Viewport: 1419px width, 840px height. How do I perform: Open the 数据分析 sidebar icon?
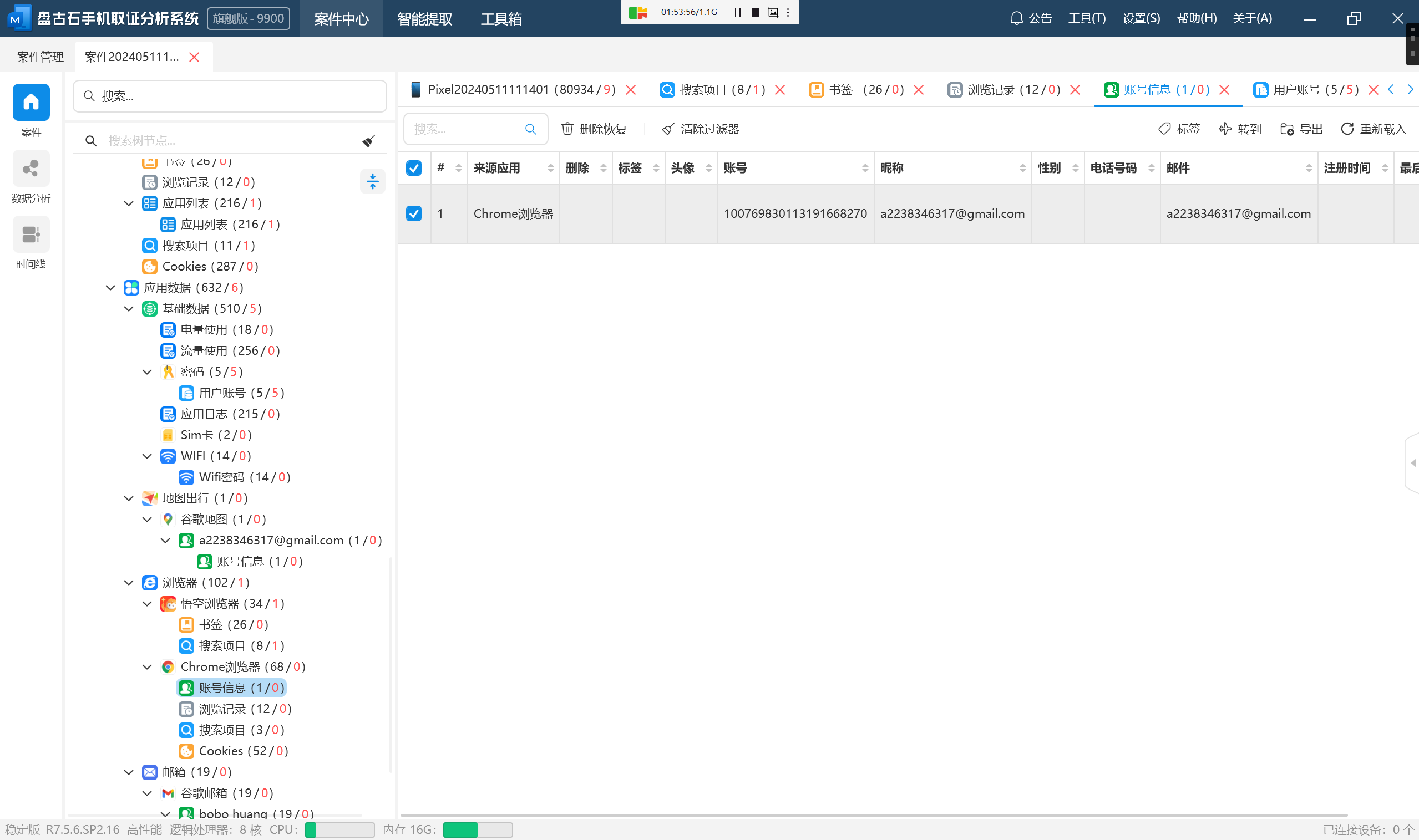tap(31, 169)
